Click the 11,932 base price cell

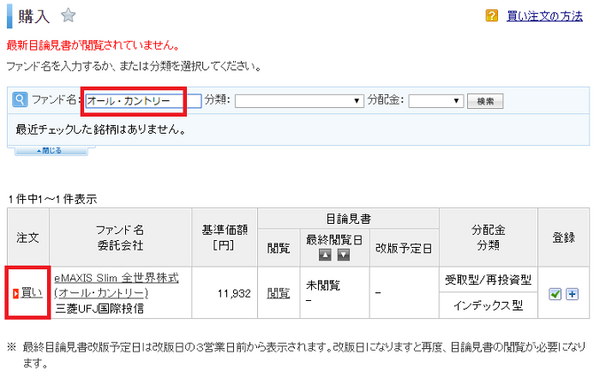pos(224,293)
